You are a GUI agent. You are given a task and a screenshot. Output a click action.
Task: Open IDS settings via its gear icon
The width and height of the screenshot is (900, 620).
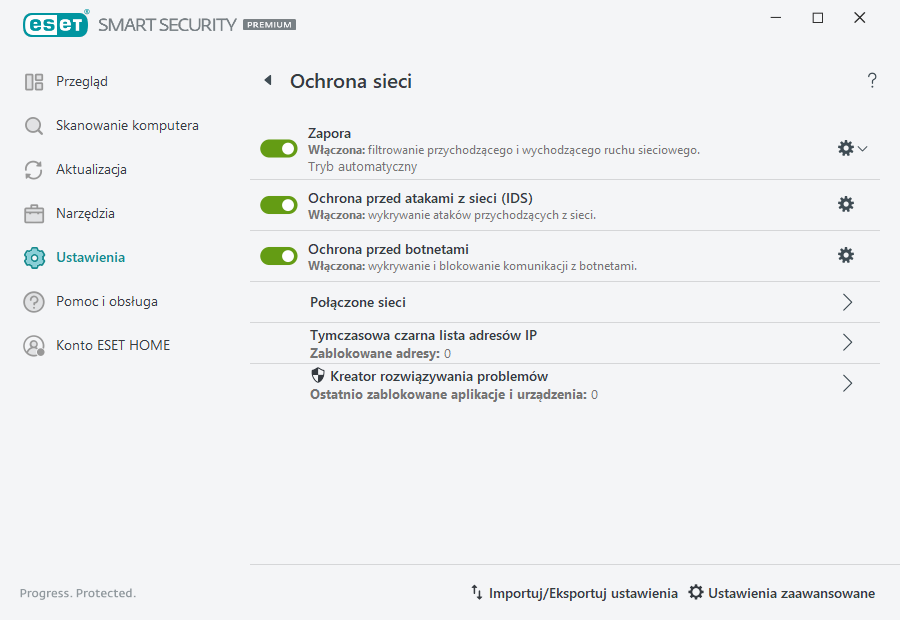(846, 203)
